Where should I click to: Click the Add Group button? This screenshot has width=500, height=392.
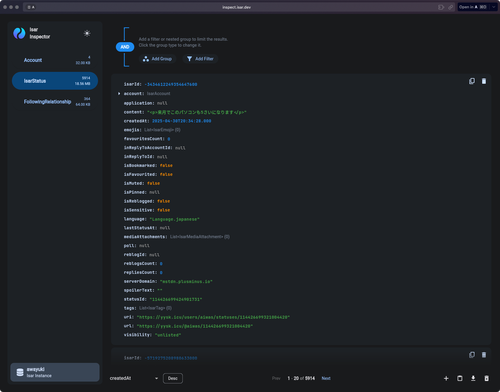(x=157, y=59)
